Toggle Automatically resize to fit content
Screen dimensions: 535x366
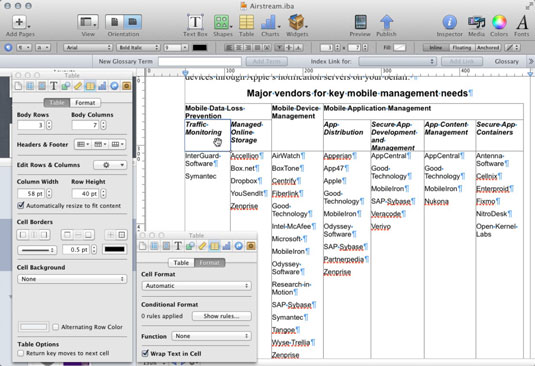coord(21,205)
